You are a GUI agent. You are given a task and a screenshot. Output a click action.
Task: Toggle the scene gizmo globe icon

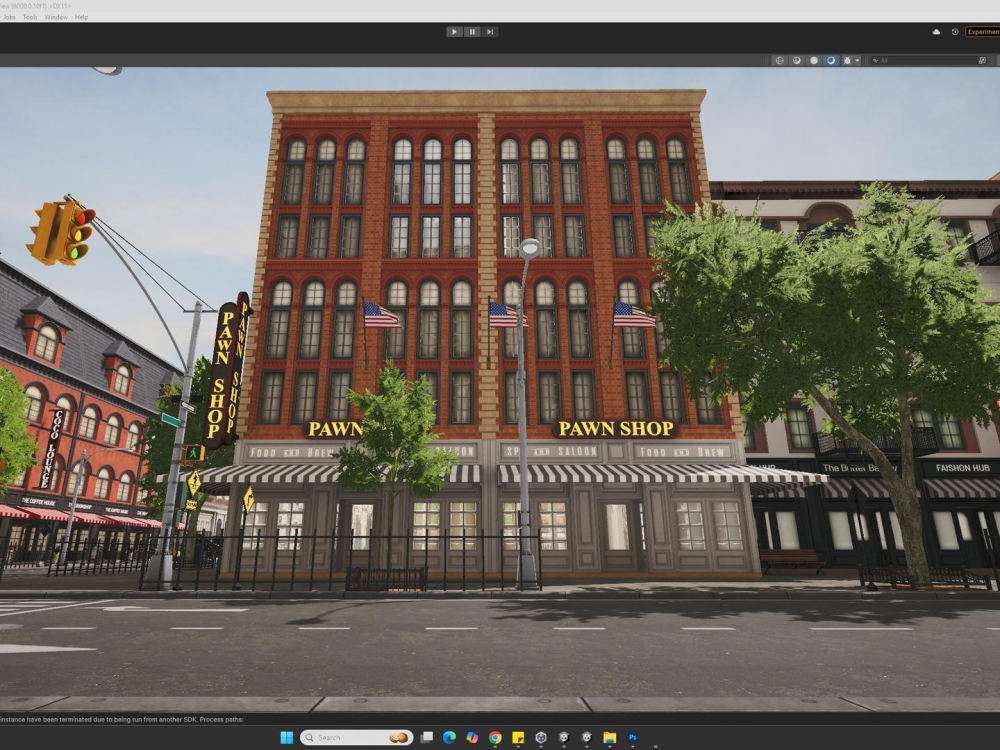coord(779,60)
